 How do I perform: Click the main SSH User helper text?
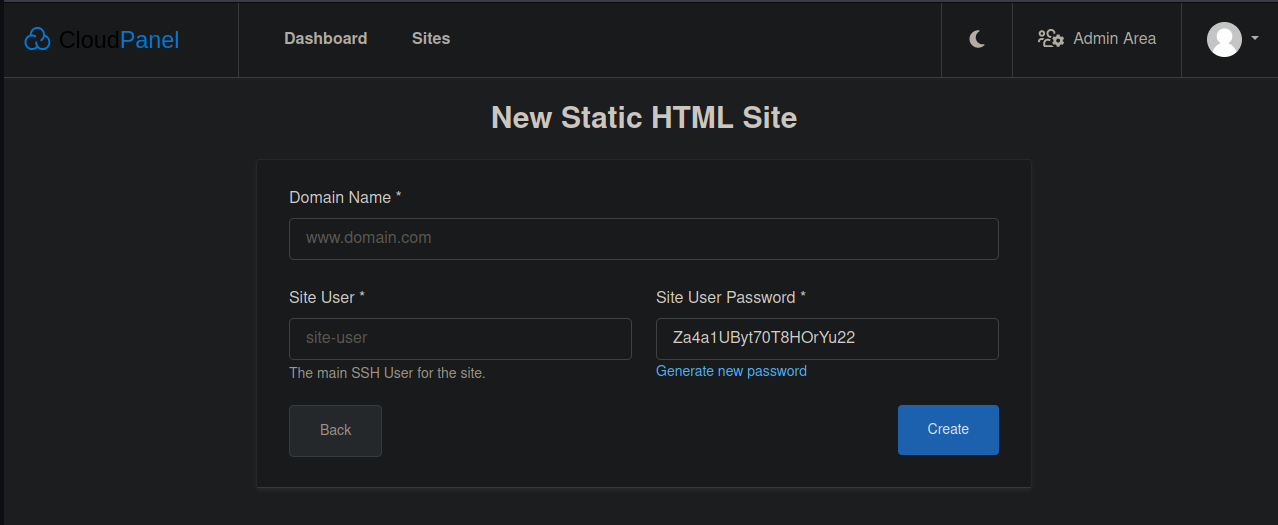tap(387, 373)
